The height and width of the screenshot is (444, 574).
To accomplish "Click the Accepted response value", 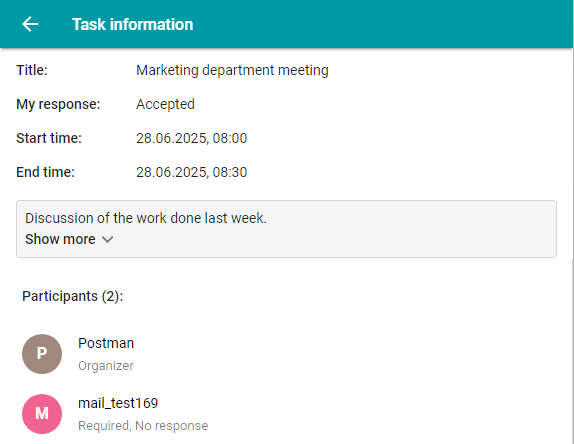I will pyautogui.click(x=165, y=104).
